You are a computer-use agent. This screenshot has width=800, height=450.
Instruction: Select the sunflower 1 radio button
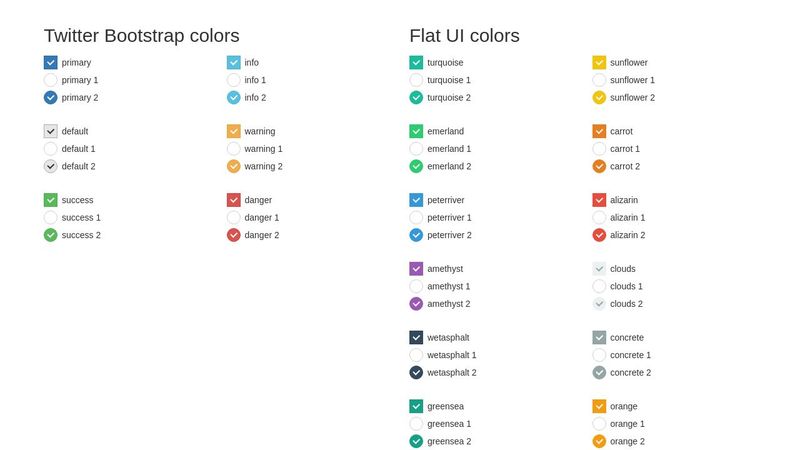click(599, 80)
